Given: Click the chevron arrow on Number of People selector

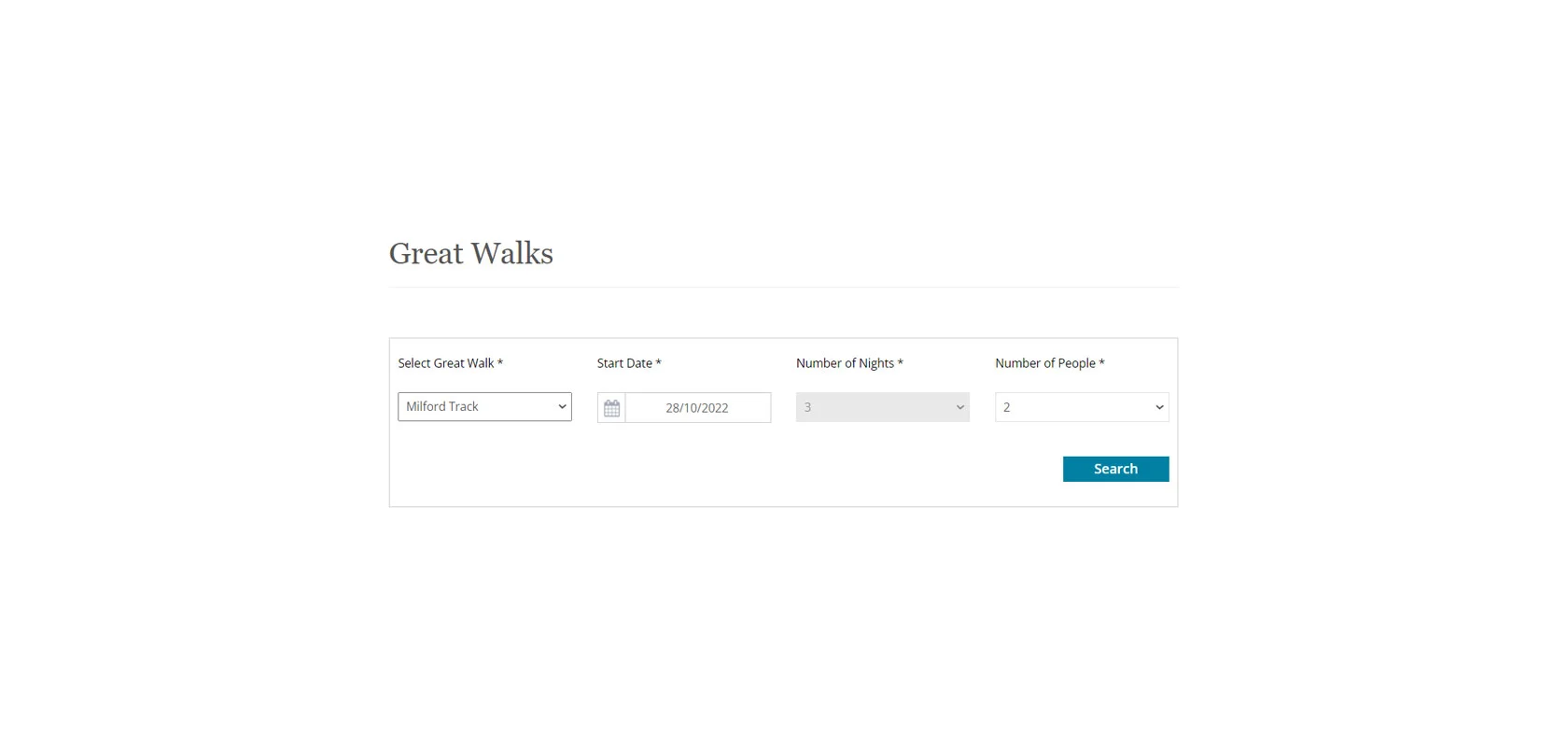Looking at the screenshot, I should tap(1159, 407).
